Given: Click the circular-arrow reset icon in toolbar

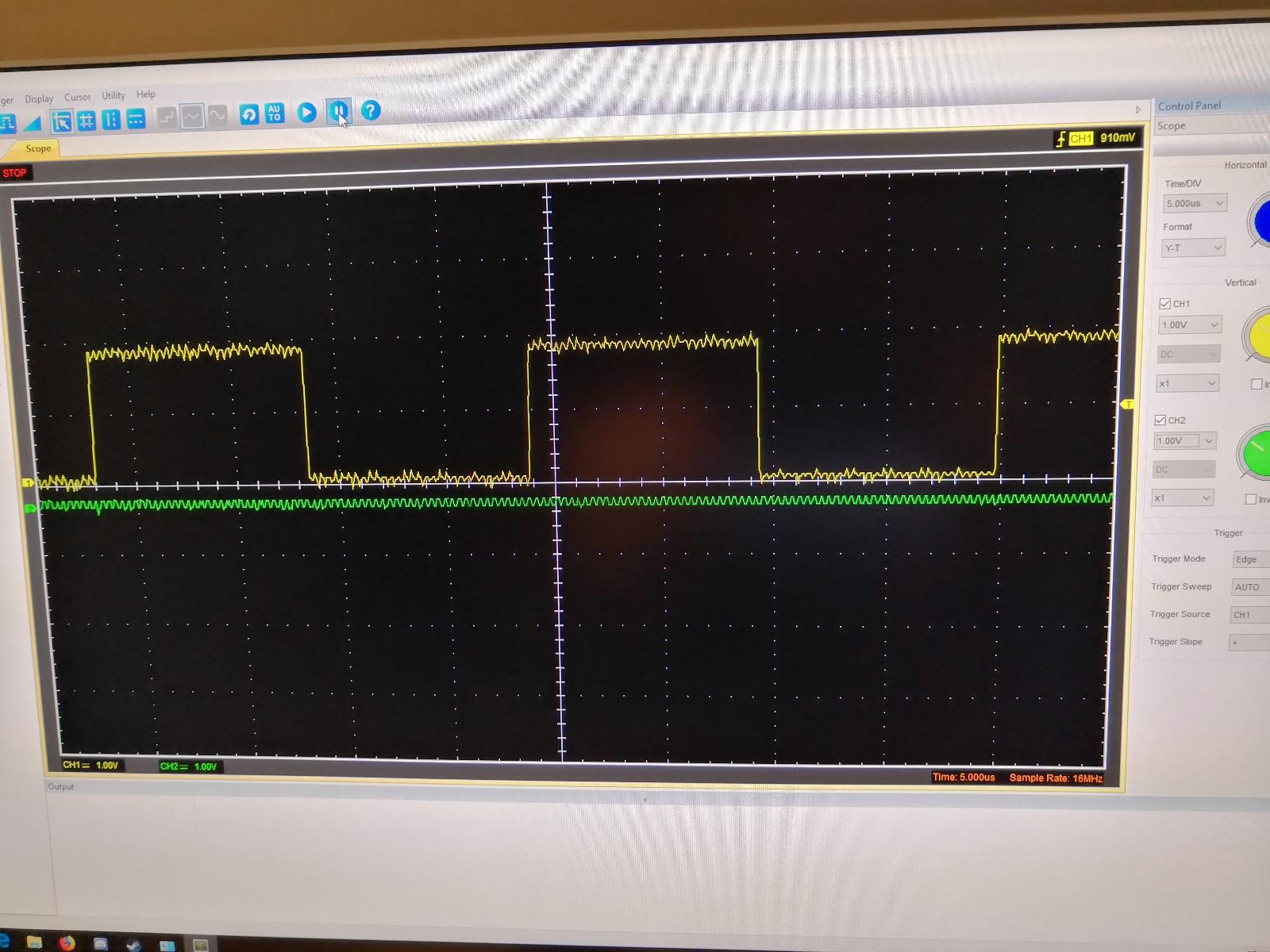Looking at the screenshot, I should 249,115.
